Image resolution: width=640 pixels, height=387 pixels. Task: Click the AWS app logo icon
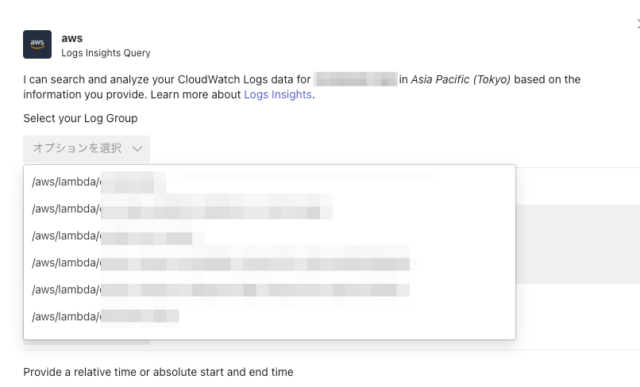click(x=37, y=44)
